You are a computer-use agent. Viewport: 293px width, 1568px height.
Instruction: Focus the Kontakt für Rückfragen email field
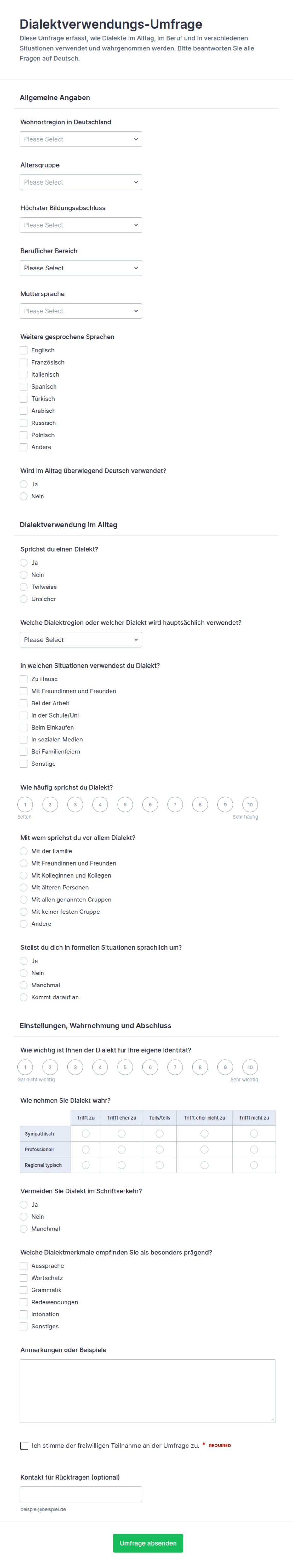pyautogui.click(x=81, y=1494)
